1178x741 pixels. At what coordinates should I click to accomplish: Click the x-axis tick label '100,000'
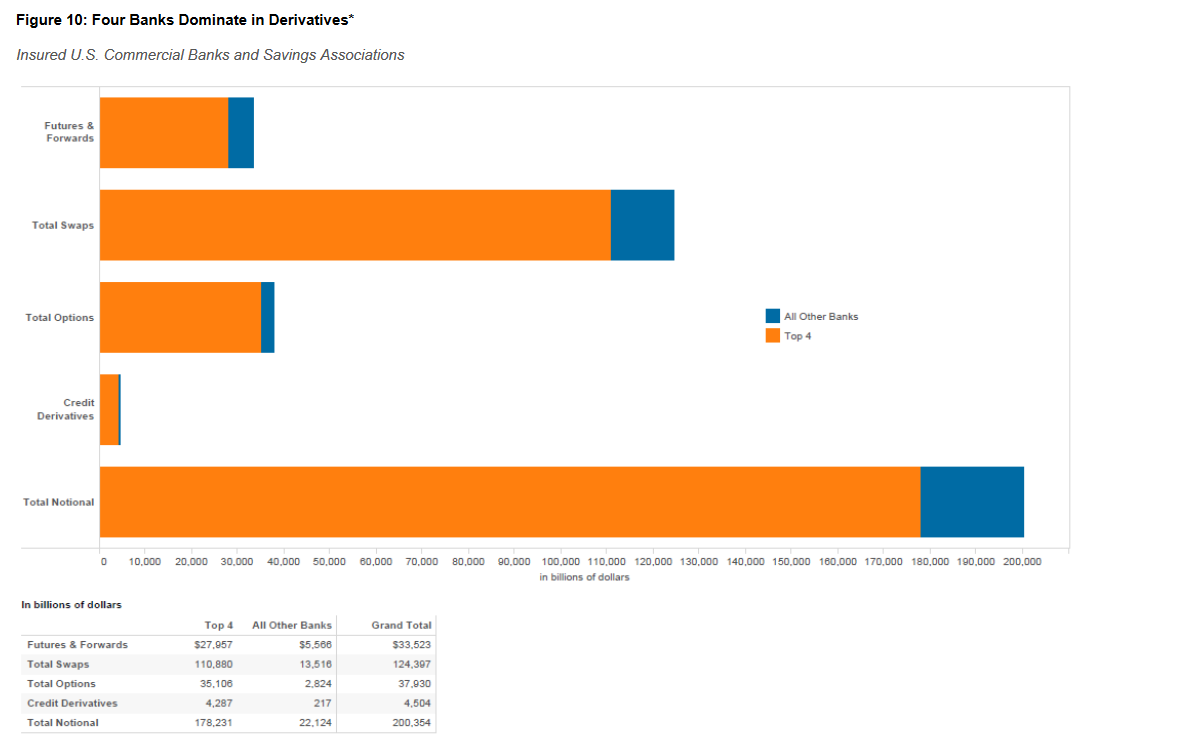pyautogui.click(x=560, y=562)
